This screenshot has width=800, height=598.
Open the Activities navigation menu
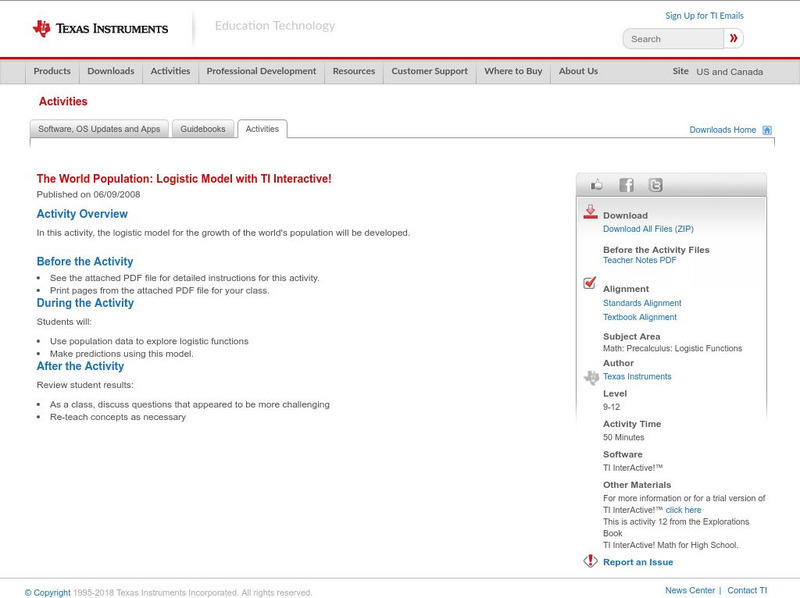[170, 71]
